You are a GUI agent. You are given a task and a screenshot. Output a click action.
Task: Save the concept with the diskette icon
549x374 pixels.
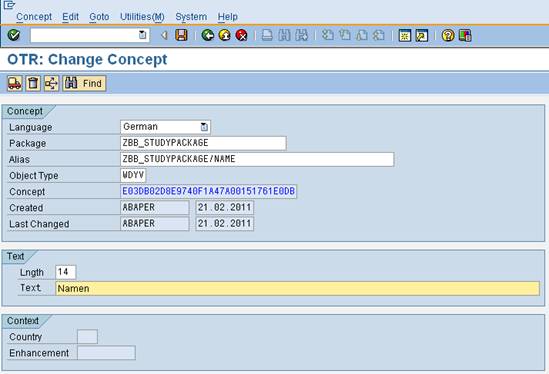coord(181,35)
